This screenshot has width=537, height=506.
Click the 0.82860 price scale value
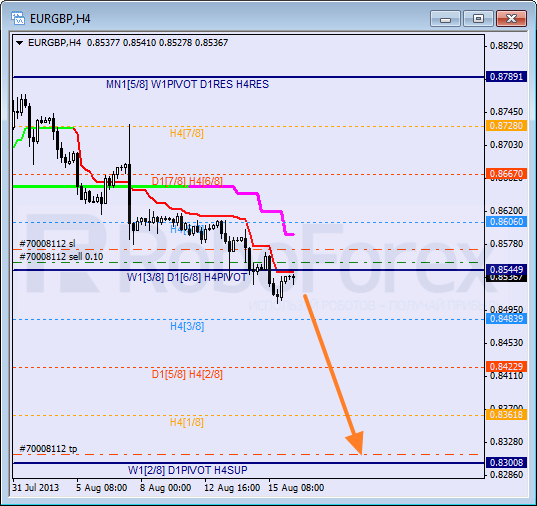(x=507, y=475)
